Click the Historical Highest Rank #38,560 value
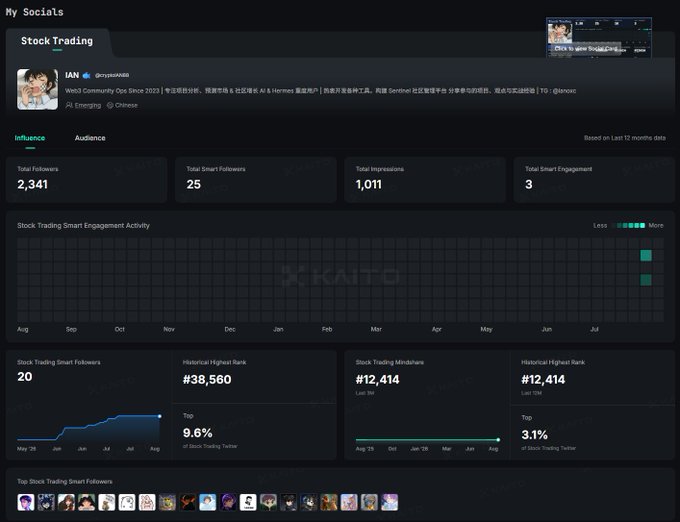The image size is (680, 522). 207,379
